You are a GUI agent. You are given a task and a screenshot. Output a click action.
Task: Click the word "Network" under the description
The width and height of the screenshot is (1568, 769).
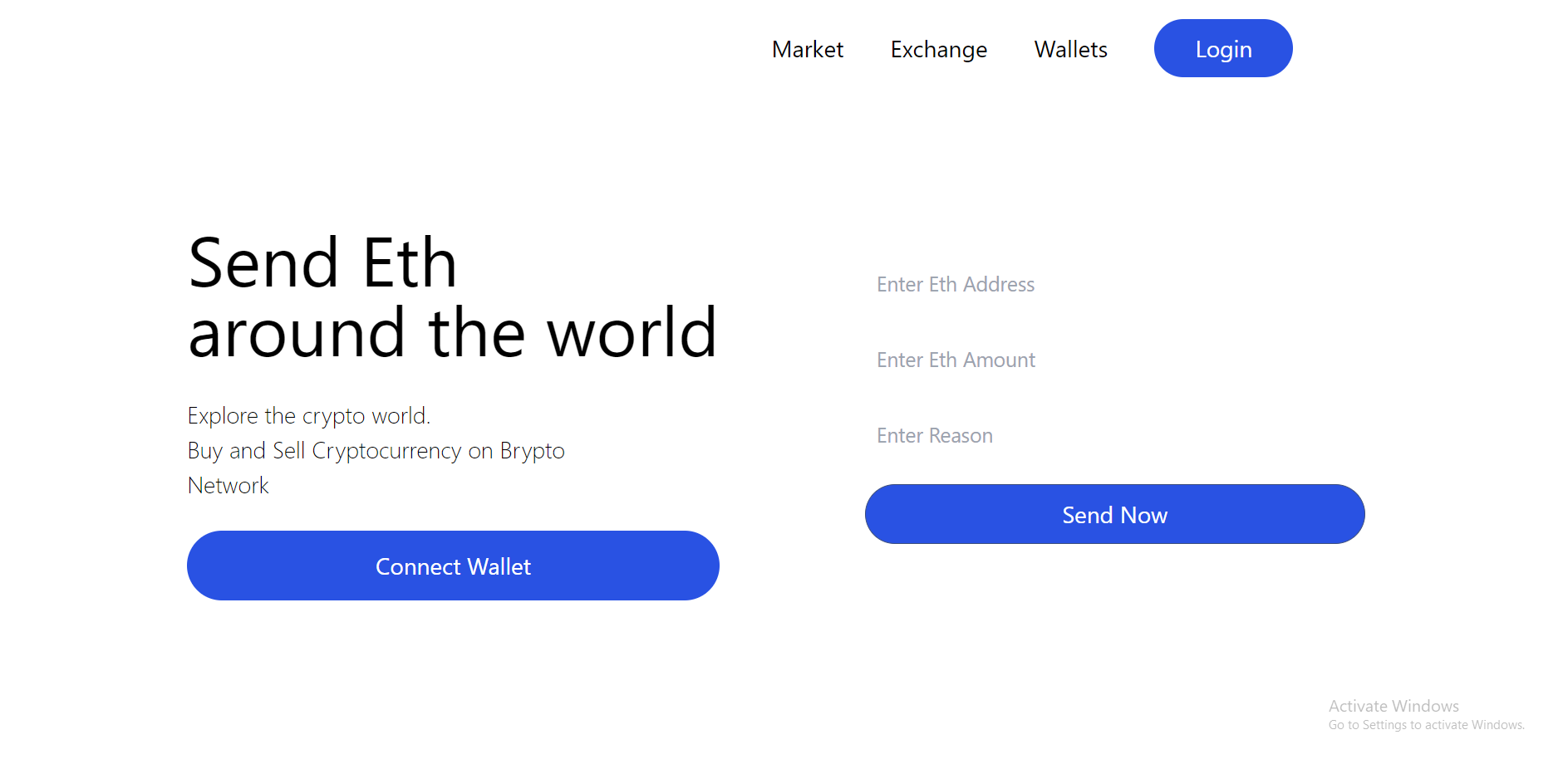229,486
